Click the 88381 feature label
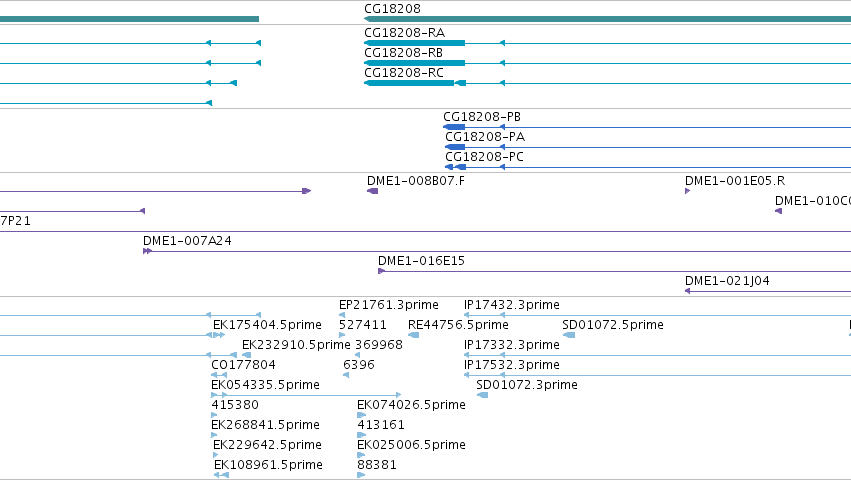 pos(377,465)
